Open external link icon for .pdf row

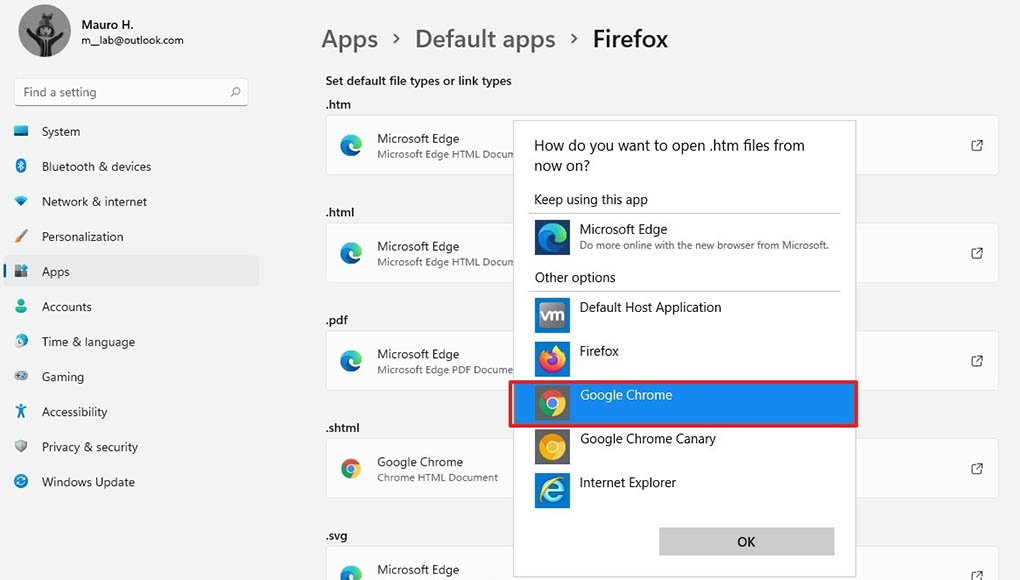click(x=976, y=361)
